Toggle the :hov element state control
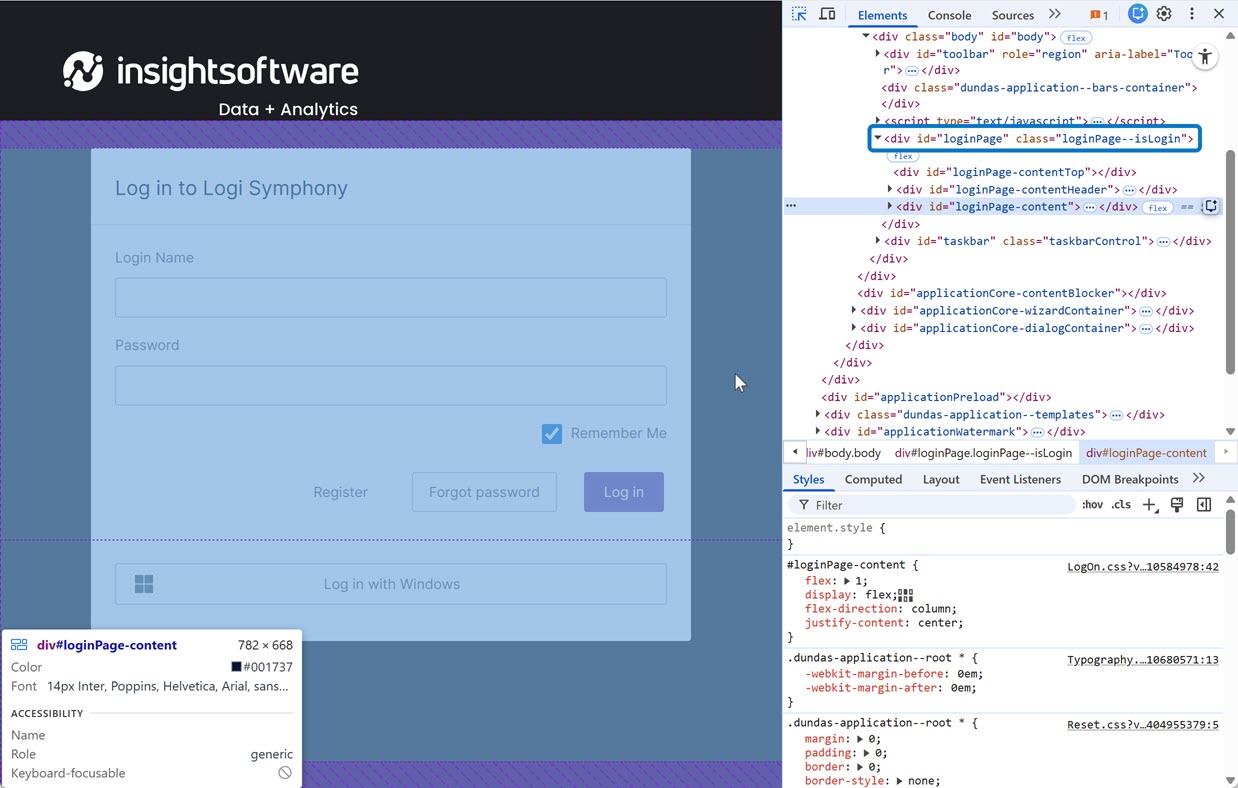This screenshot has height=788, width=1238. tap(1092, 505)
